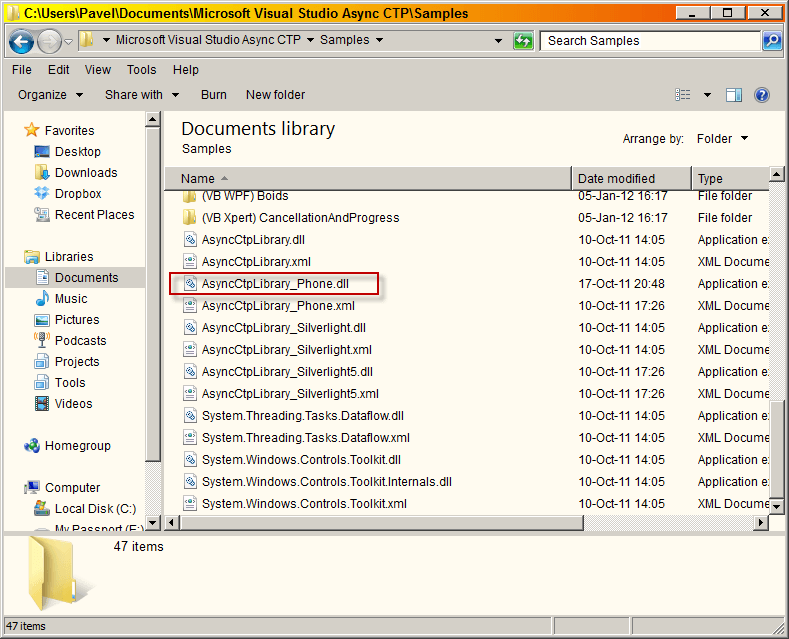Click the navigation pane scroll up arrow

(x=152, y=120)
